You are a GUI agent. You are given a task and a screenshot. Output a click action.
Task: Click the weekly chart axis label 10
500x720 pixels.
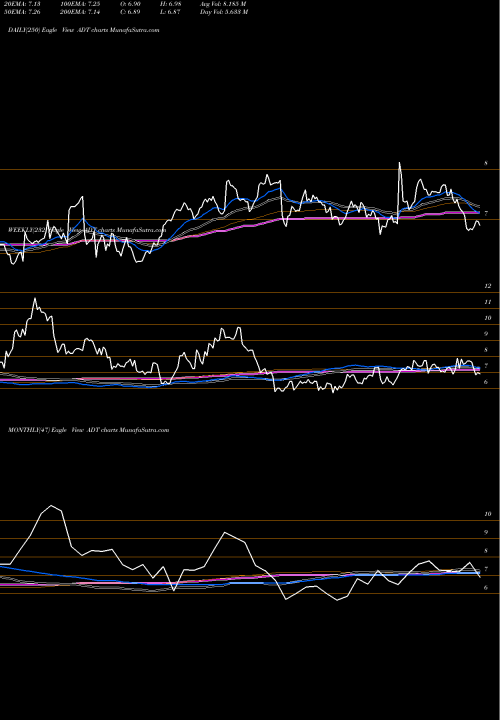click(x=488, y=318)
